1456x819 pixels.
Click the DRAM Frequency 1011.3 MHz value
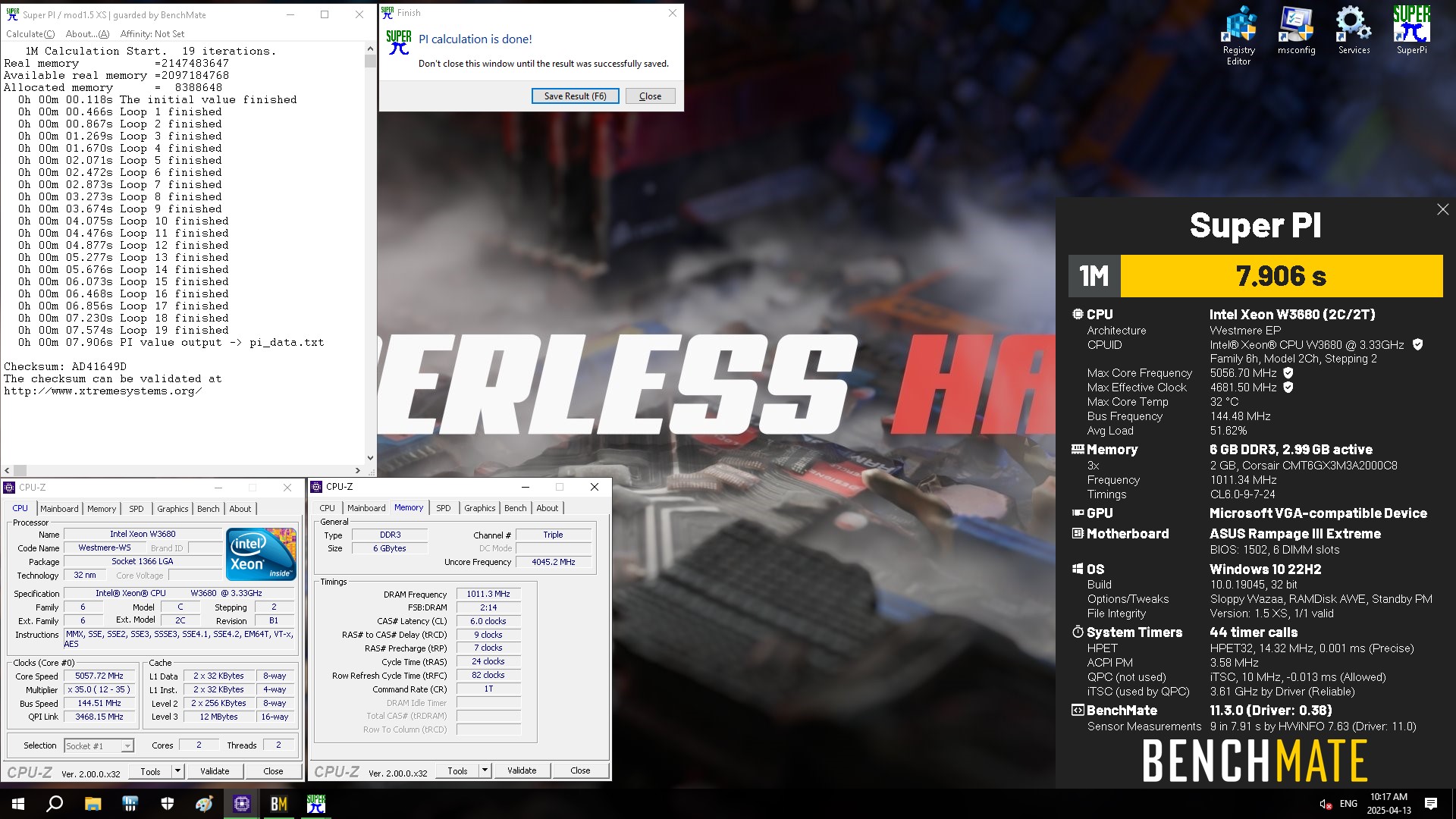[x=488, y=595]
